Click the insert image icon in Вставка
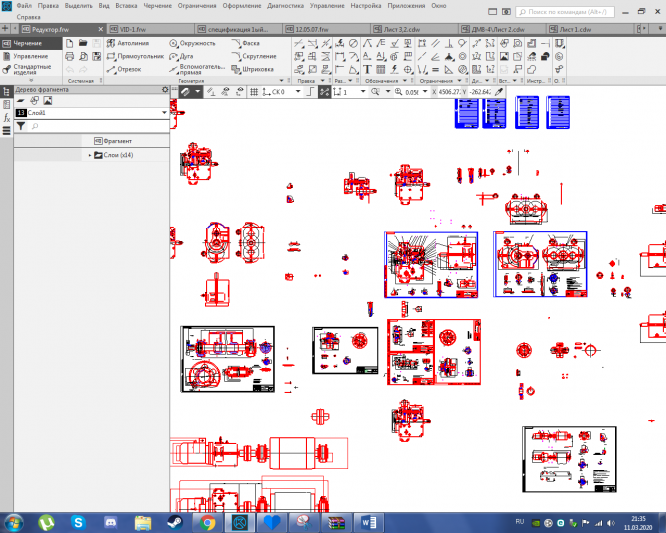666x533 pixels. tap(504, 56)
